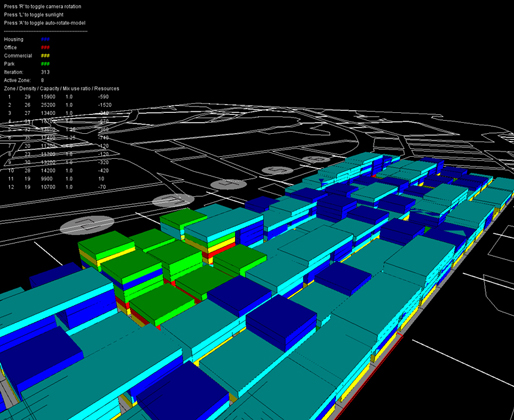Click the Iteration value 313

click(x=45, y=72)
